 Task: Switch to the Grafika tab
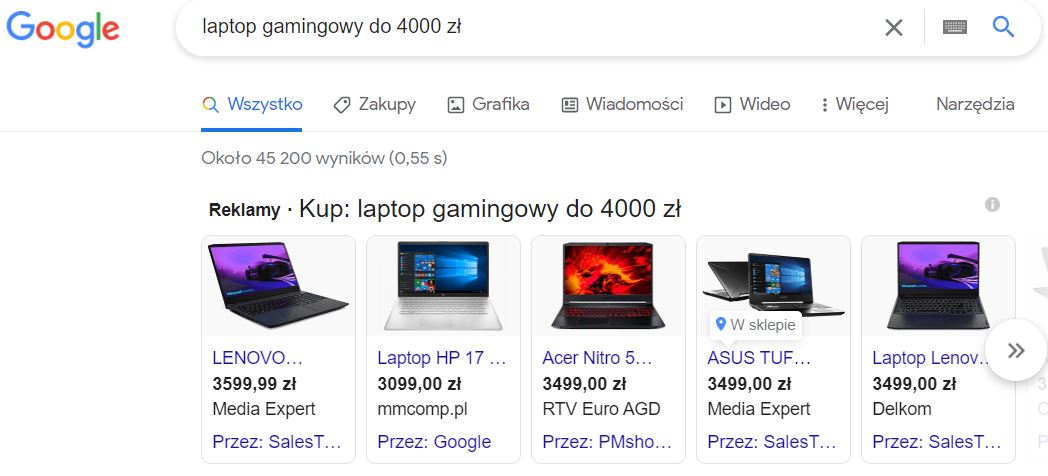click(489, 104)
